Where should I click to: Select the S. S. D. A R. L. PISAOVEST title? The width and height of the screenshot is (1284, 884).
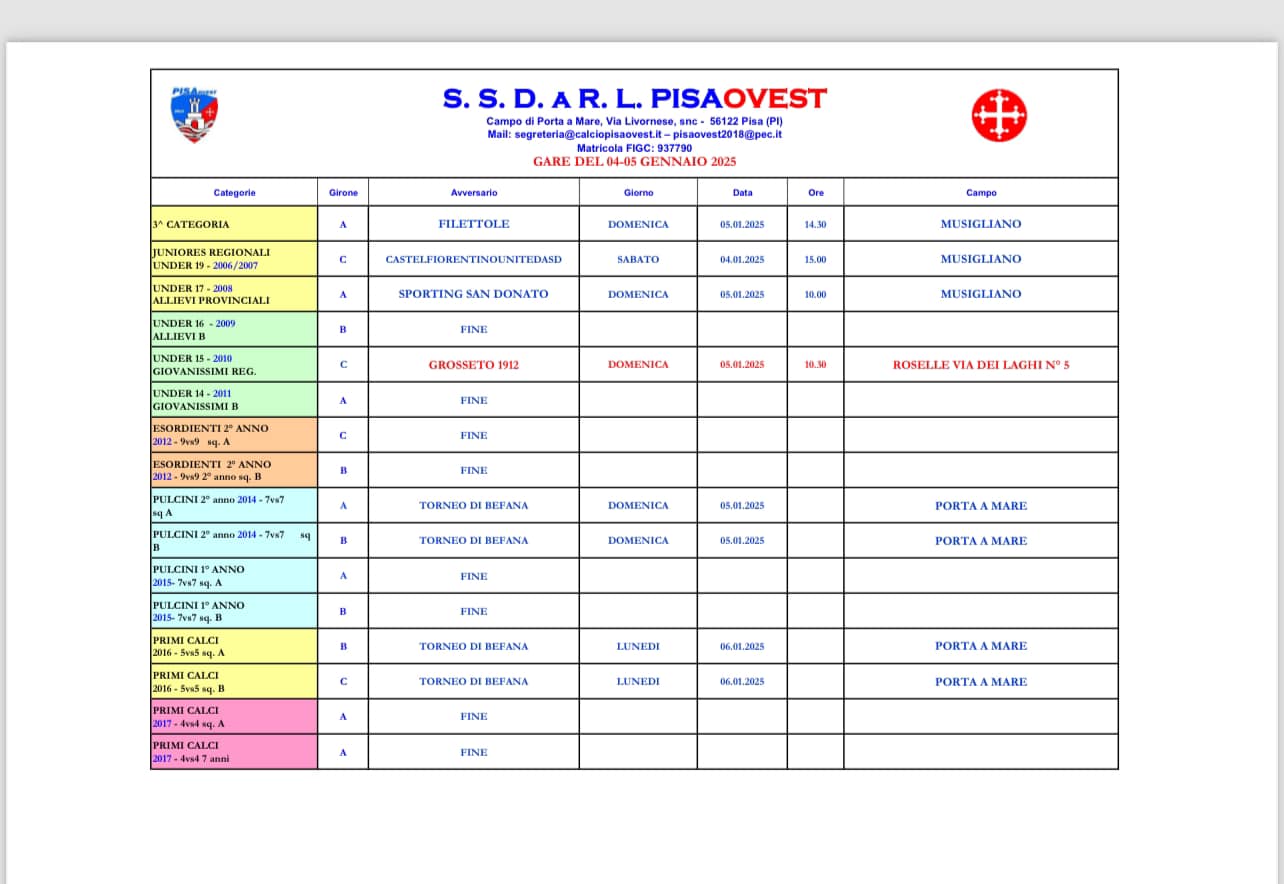point(635,99)
